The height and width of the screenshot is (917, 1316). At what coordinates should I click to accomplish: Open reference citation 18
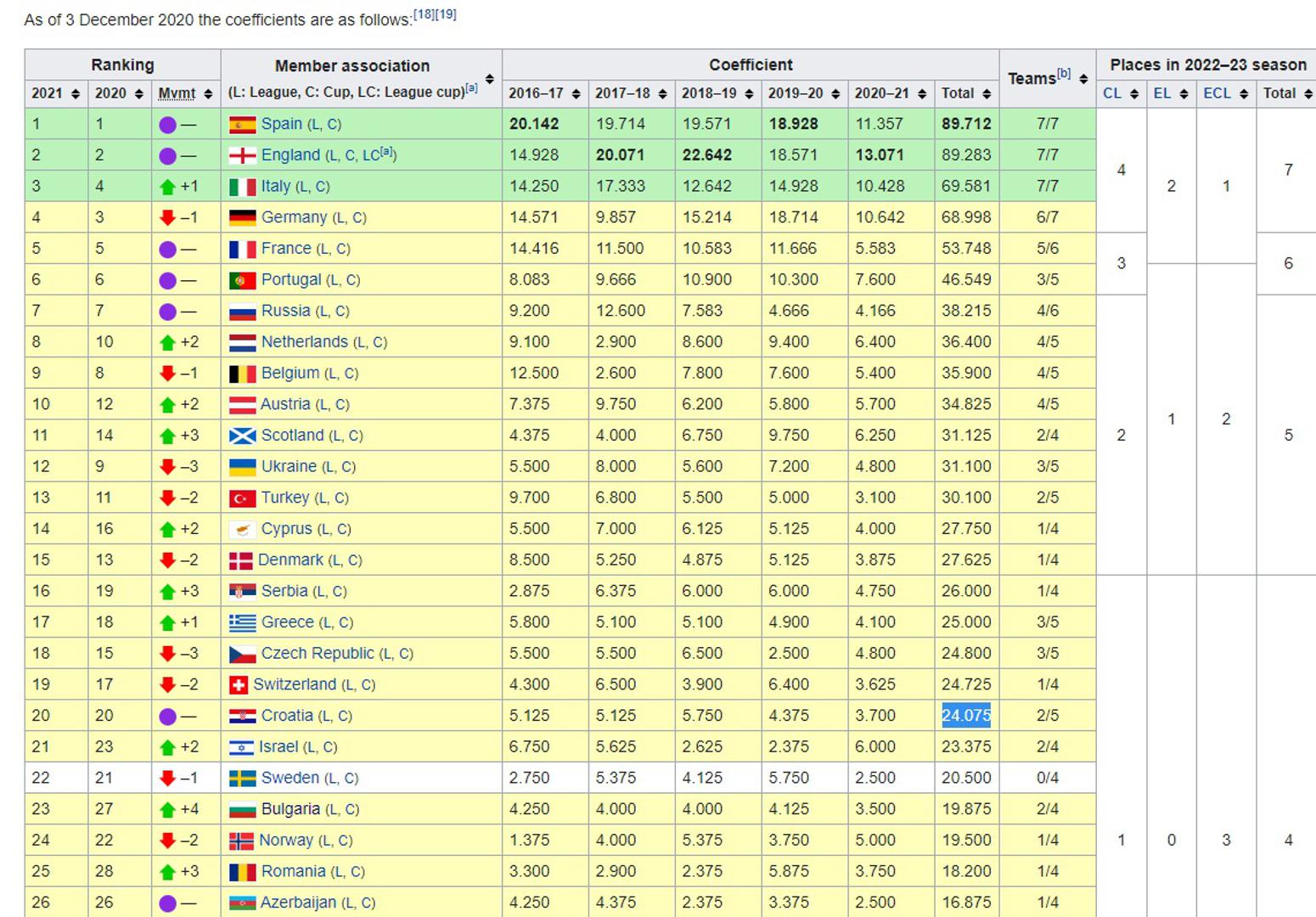click(x=424, y=14)
